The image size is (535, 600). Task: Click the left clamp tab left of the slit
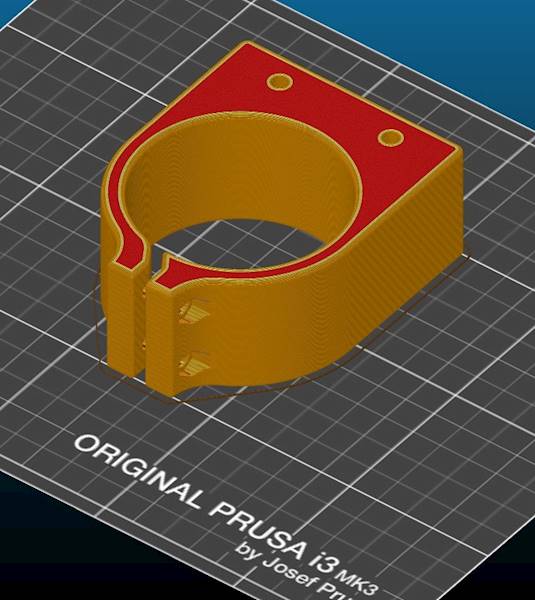[122, 318]
